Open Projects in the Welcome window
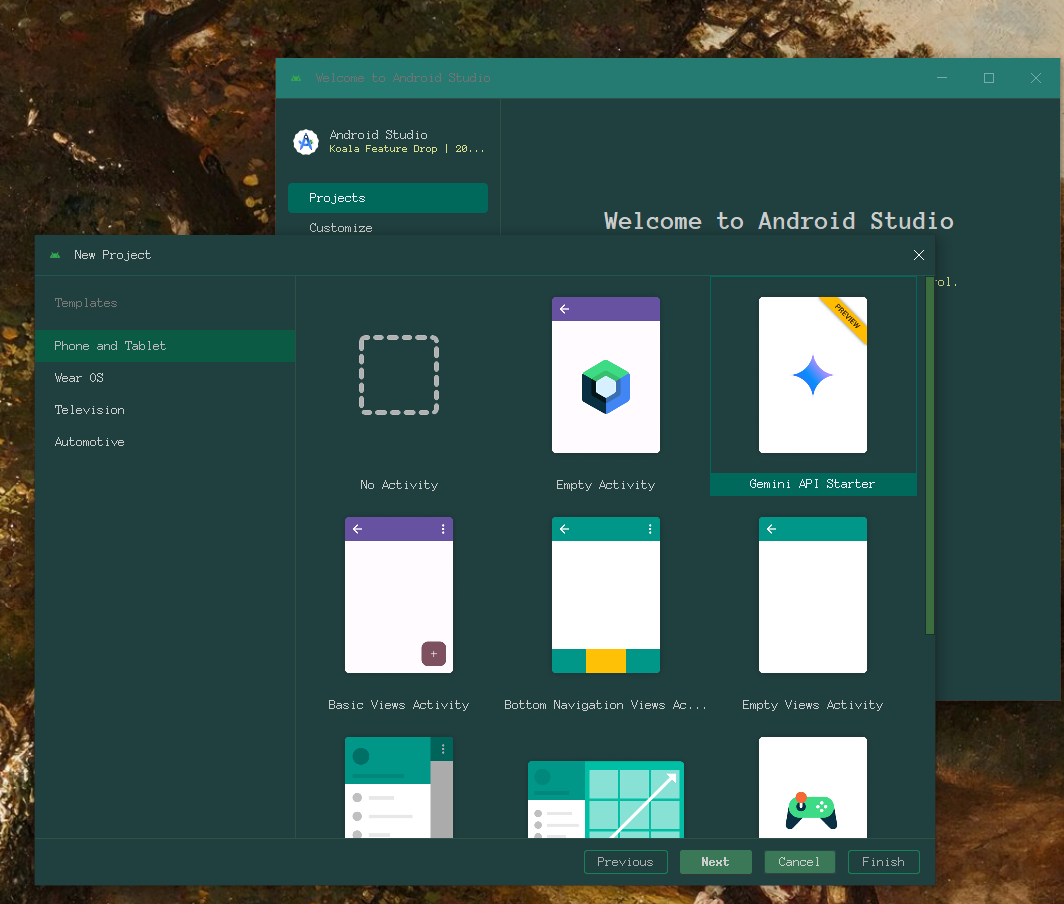 click(387, 197)
